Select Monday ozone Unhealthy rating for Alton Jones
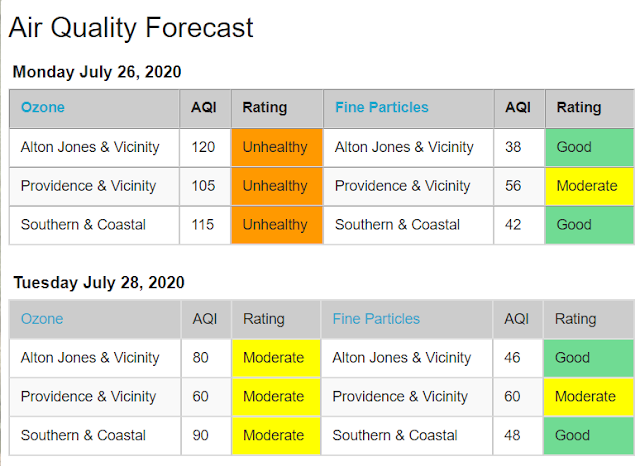This screenshot has height=466, width=640. (x=277, y=147)
